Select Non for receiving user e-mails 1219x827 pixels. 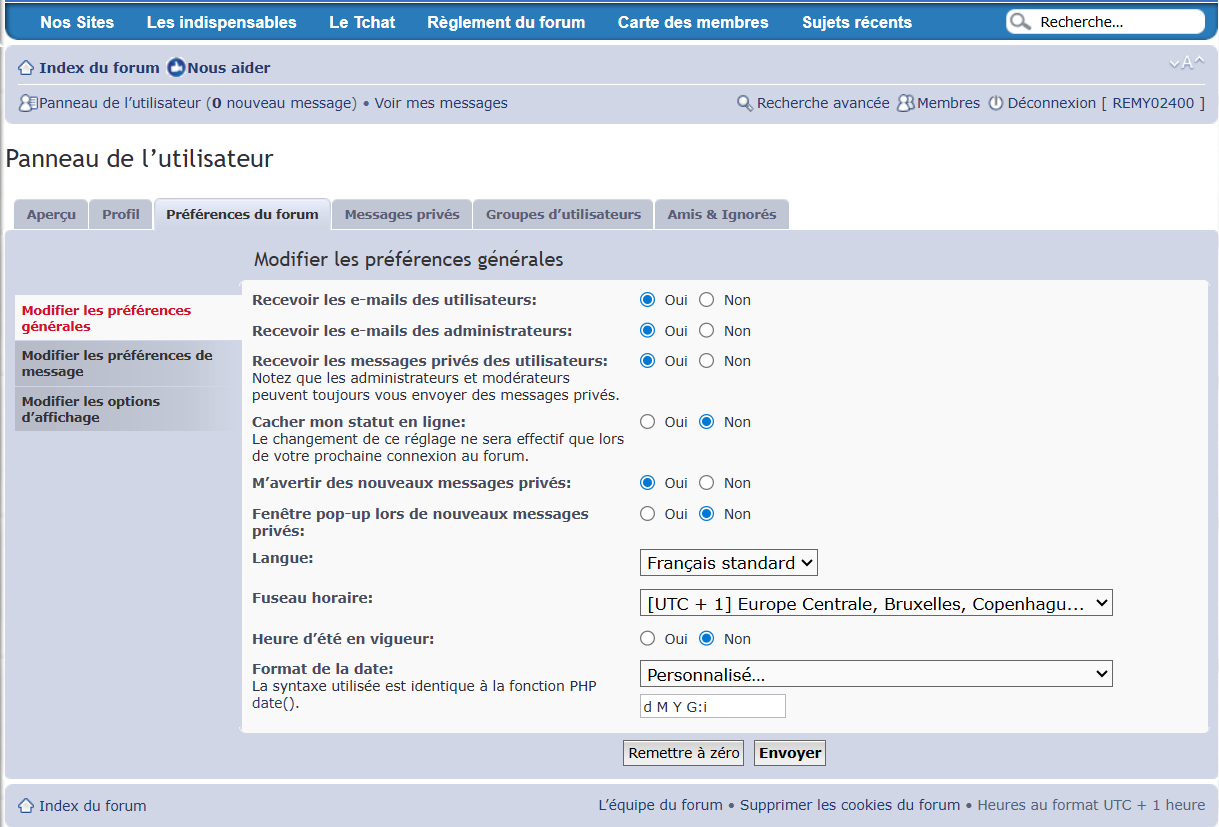point(707,300)
